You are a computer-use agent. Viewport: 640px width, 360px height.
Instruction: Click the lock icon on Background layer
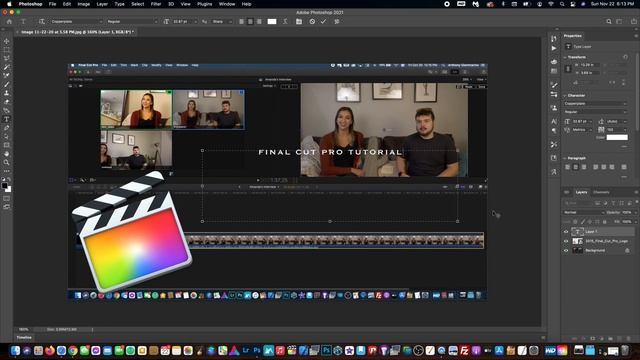627,250
